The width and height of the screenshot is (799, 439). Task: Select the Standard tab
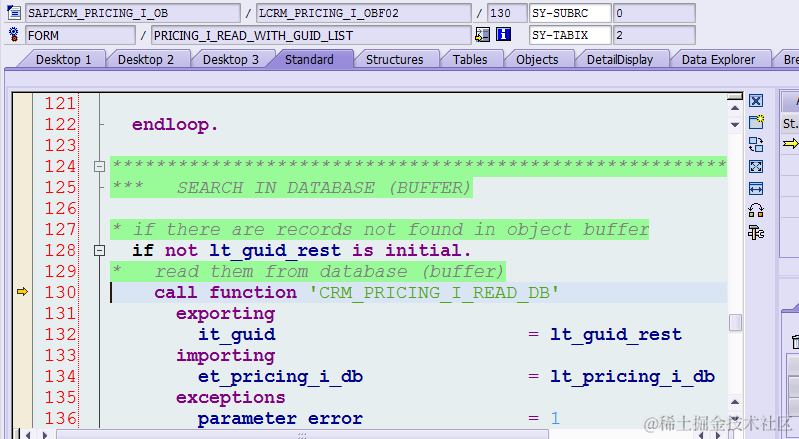coord(309,60)
